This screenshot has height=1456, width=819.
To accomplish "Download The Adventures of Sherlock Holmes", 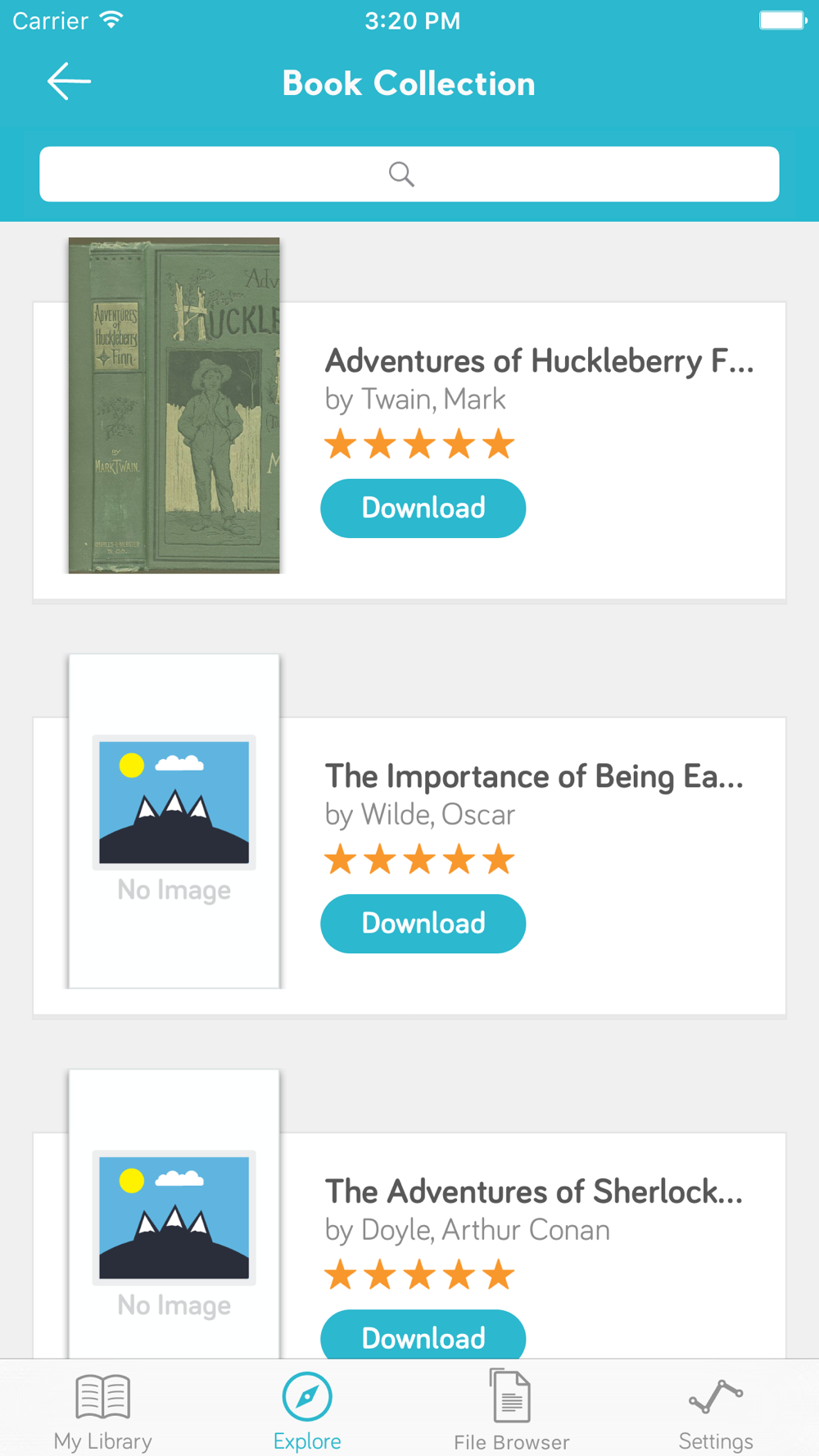I will click(423, 1335).
